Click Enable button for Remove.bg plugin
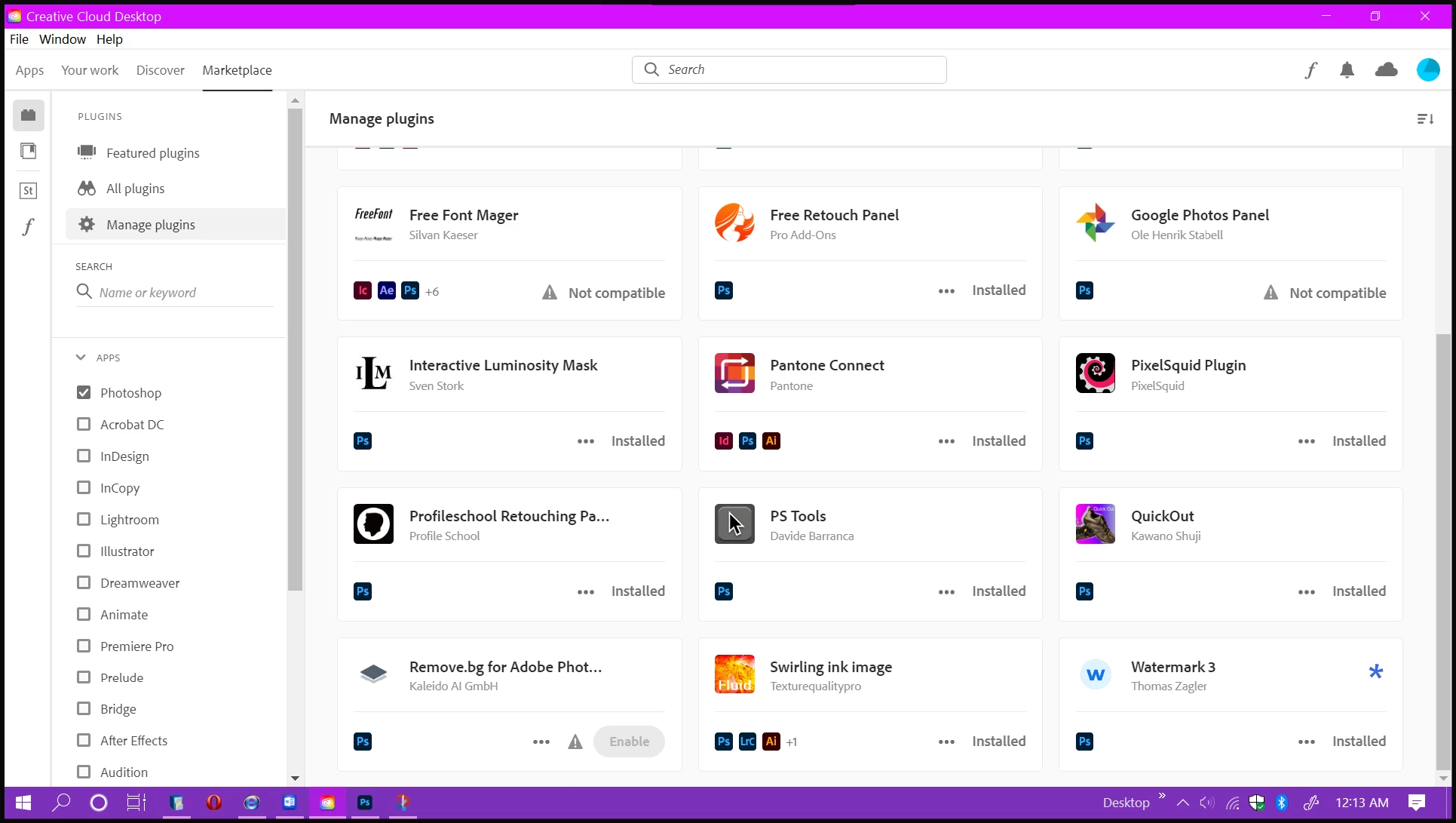This screenshot has height=823, width=1456. [629, 742]
